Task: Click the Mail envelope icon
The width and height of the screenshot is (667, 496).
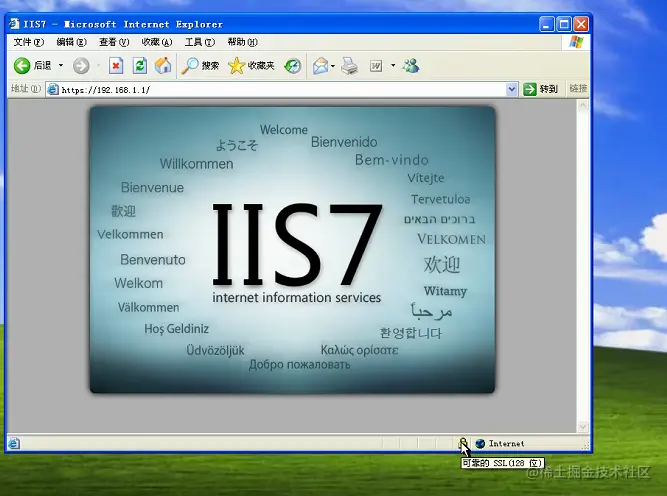Action: (320, 66)
